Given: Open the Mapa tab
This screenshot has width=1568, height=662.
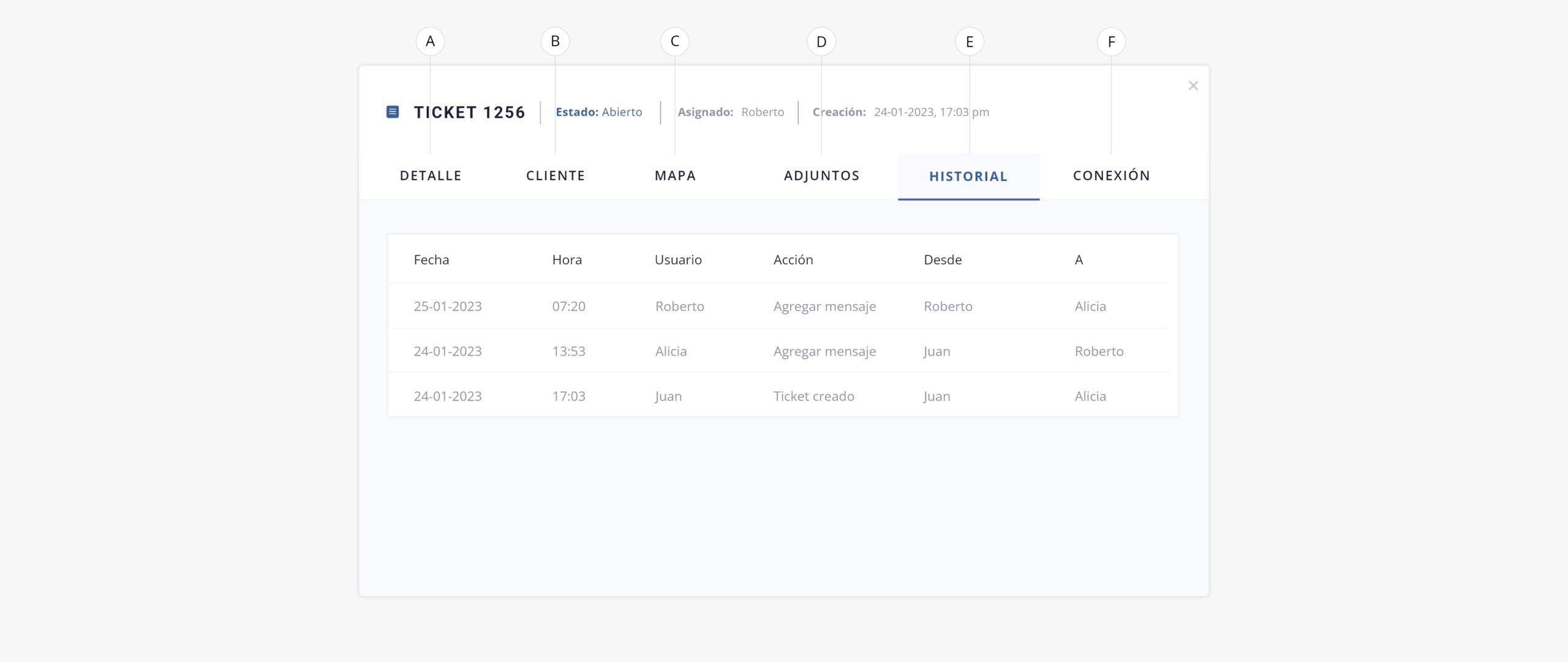Looking at the screenshot, I should (x=675, y=176).
